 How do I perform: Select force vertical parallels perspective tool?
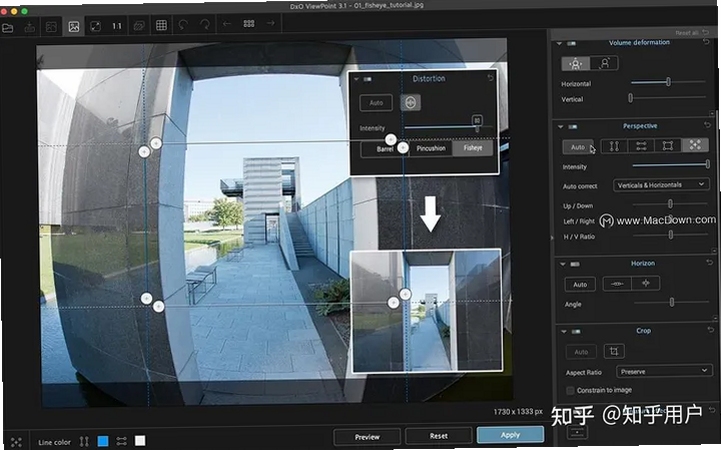[614, 146]
